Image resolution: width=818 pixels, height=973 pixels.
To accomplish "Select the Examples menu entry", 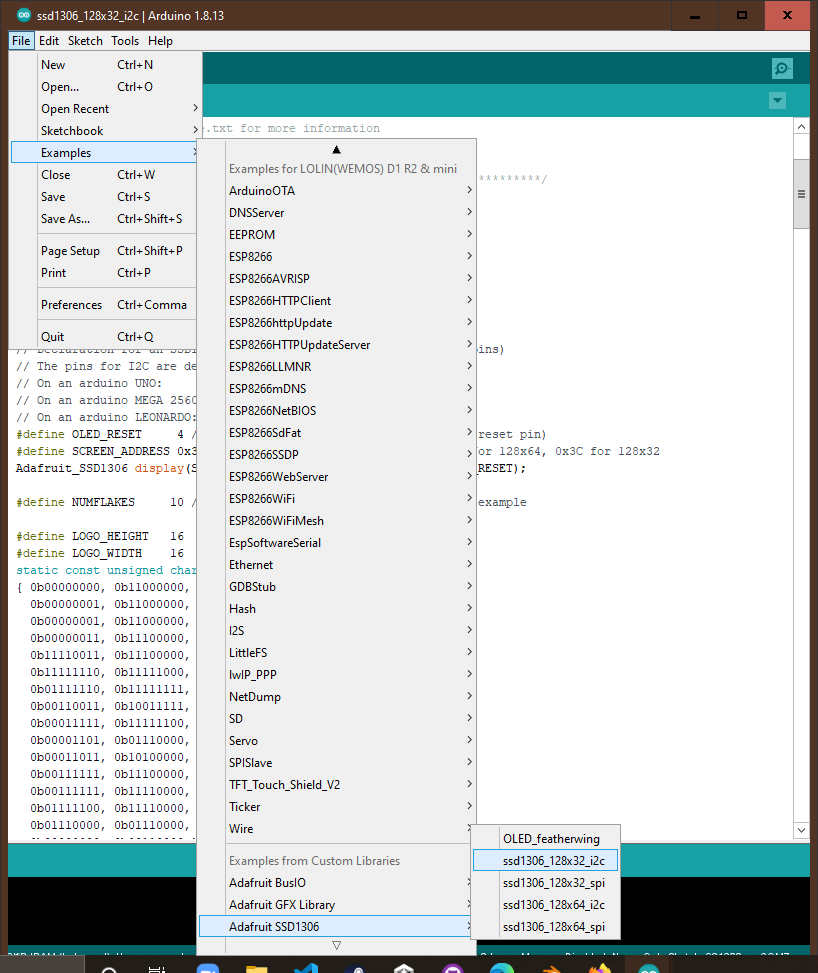I will coord(106,153).
